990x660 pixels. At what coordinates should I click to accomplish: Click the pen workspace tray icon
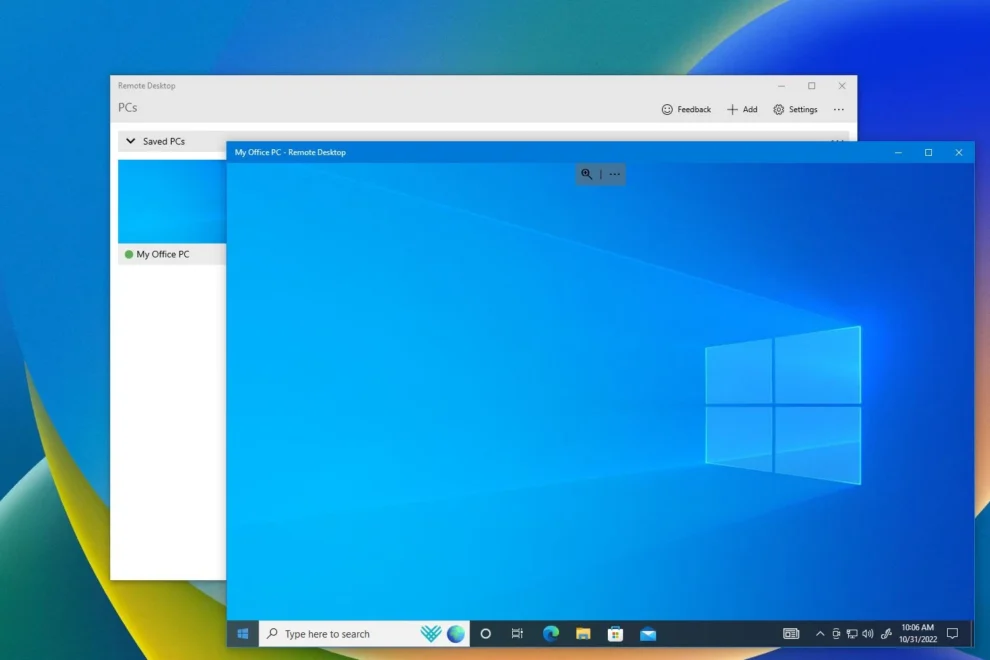886,633
